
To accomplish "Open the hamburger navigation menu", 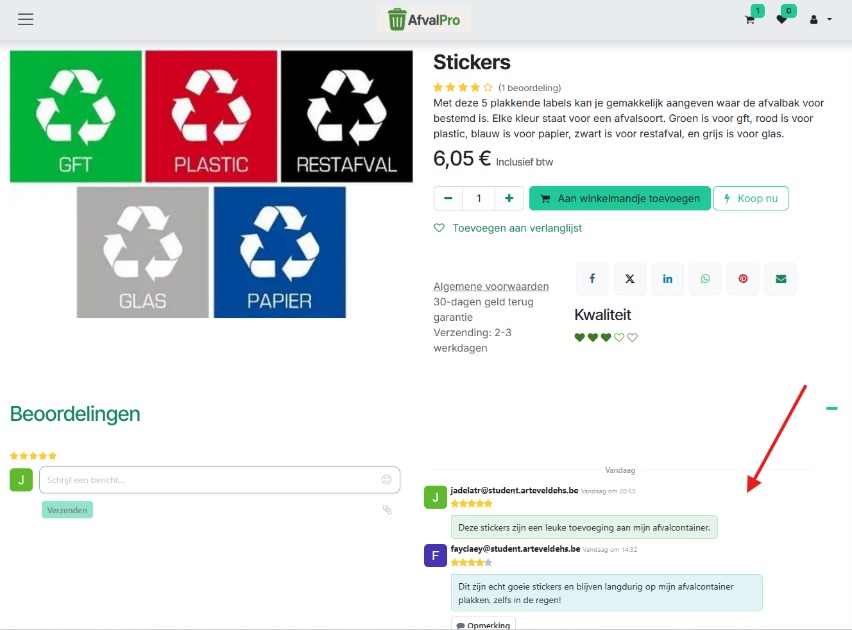I will pyautogui.click(x=26, y=20).
